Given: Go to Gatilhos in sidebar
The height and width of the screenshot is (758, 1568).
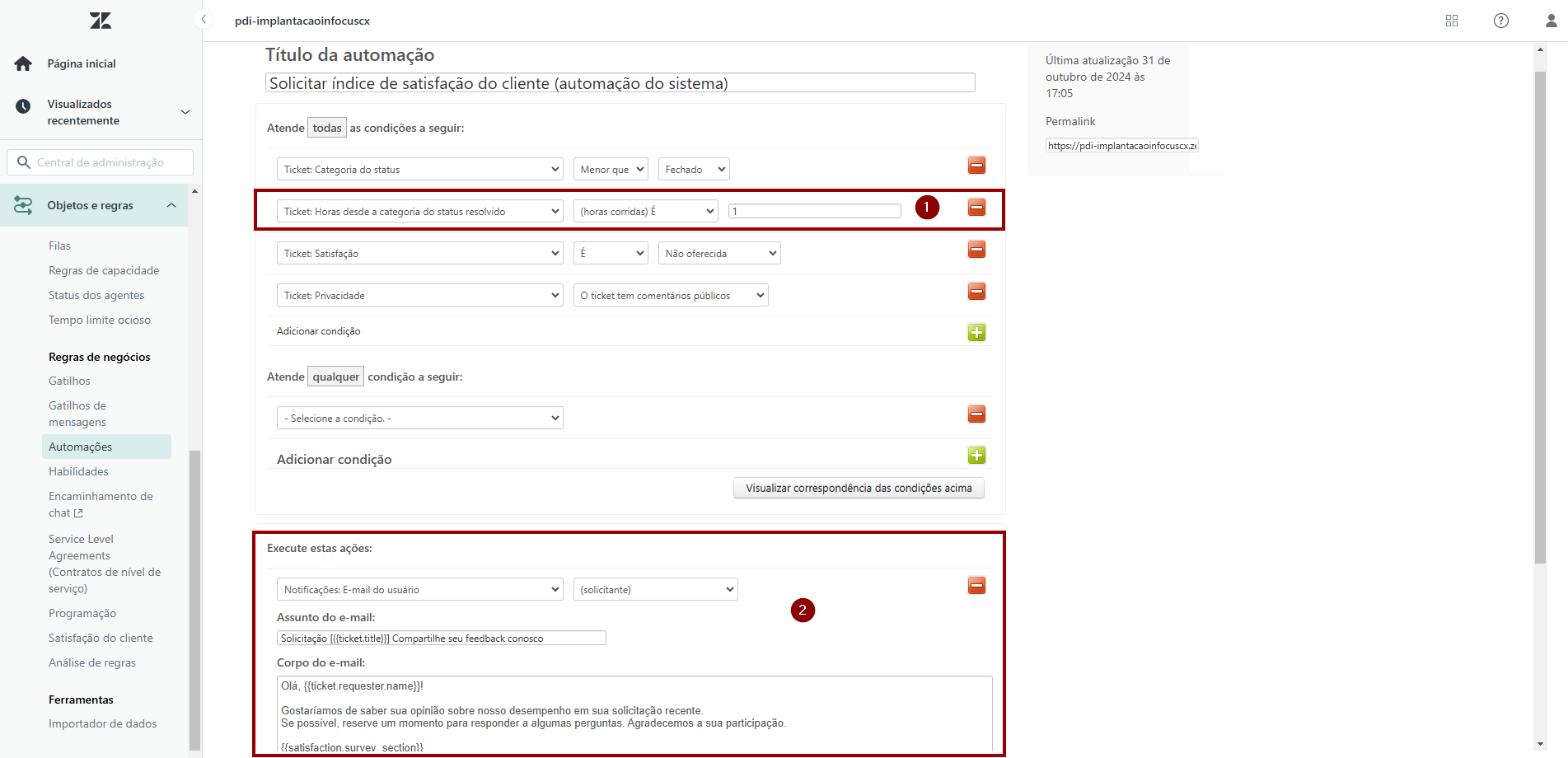Looking at the screenshot, I should click(69, 381).
